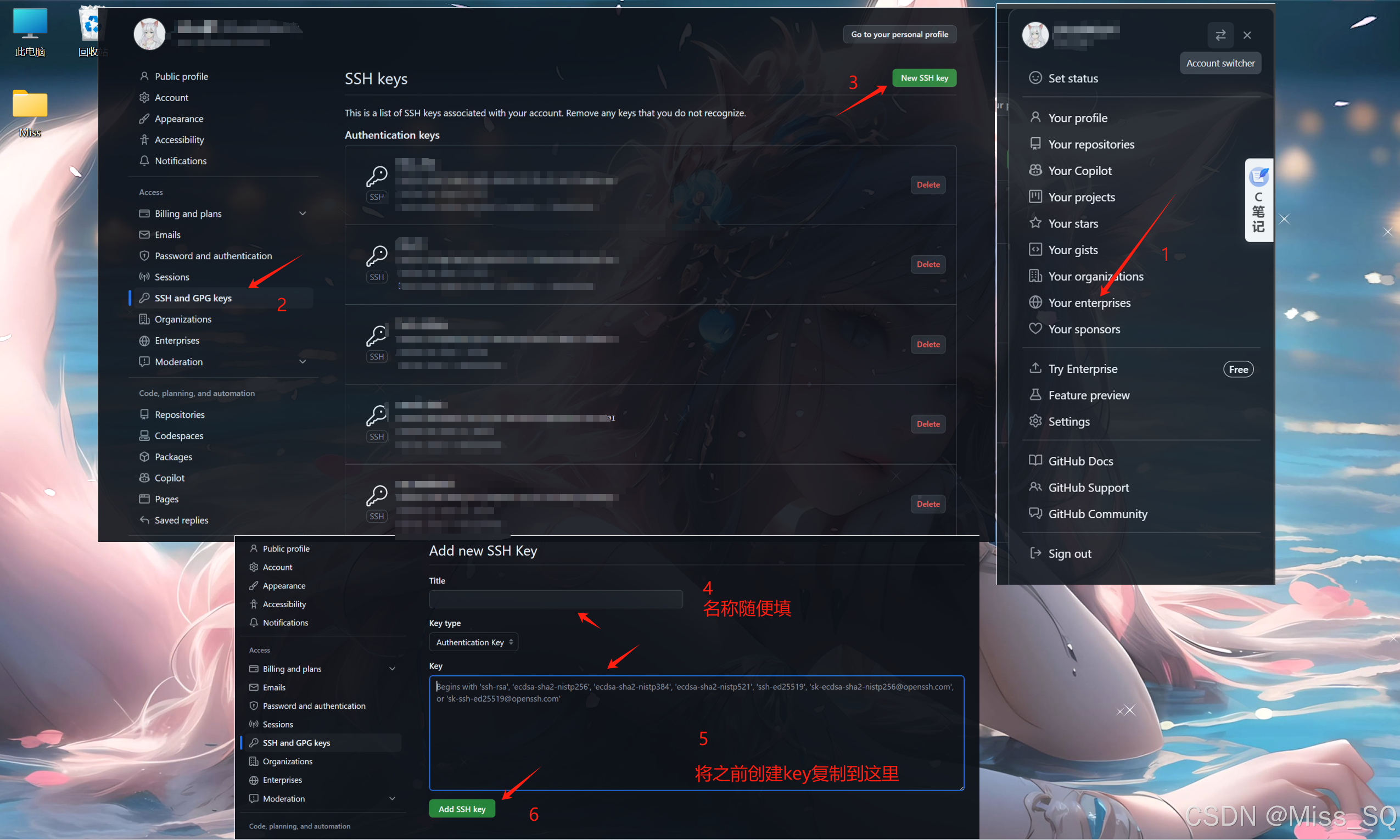The height and width of the screenshot is (840, 1400).
Task: Click the account switcher arrows icon
Action: (1220, 35)
